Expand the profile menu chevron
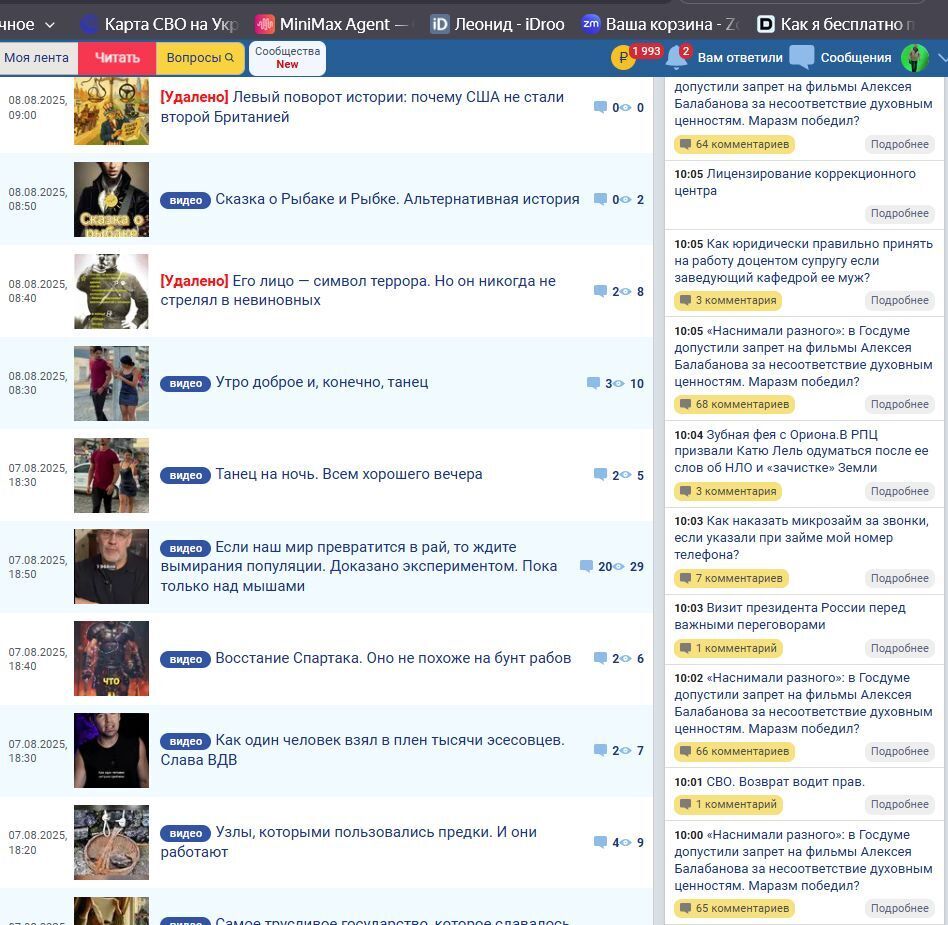Viewport: 948px width, 925px height. pos(941,58)
